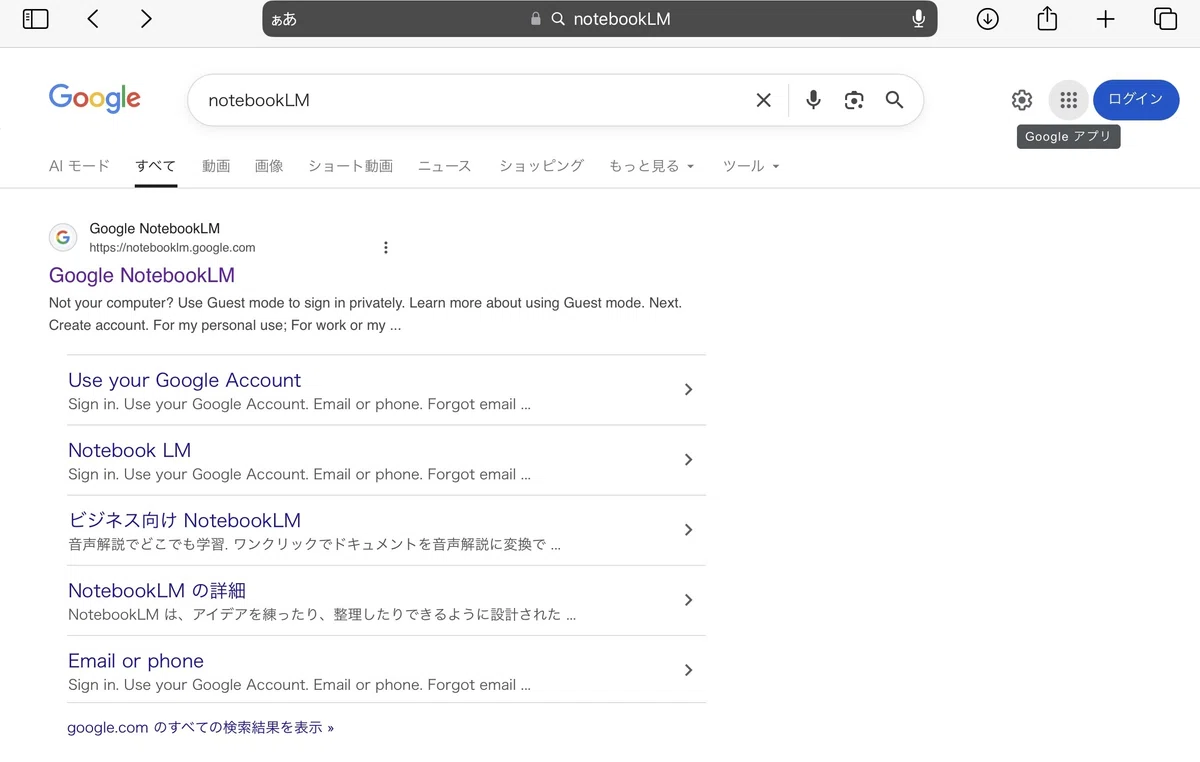Open the Google apps grid
Image resolution: width=1200 pixels, height=762 pixels.
1068,100
